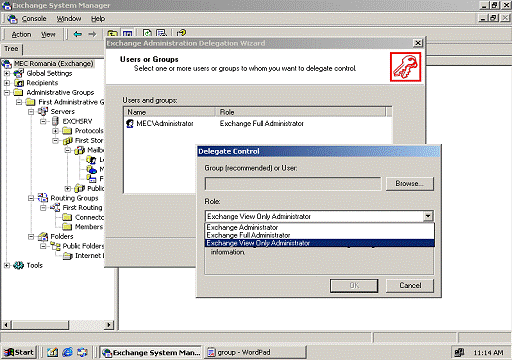The height and width of the screenshot is (360, 512).
Task: Click the Tools gear icon in tree
Action: (x=19, y=265)
